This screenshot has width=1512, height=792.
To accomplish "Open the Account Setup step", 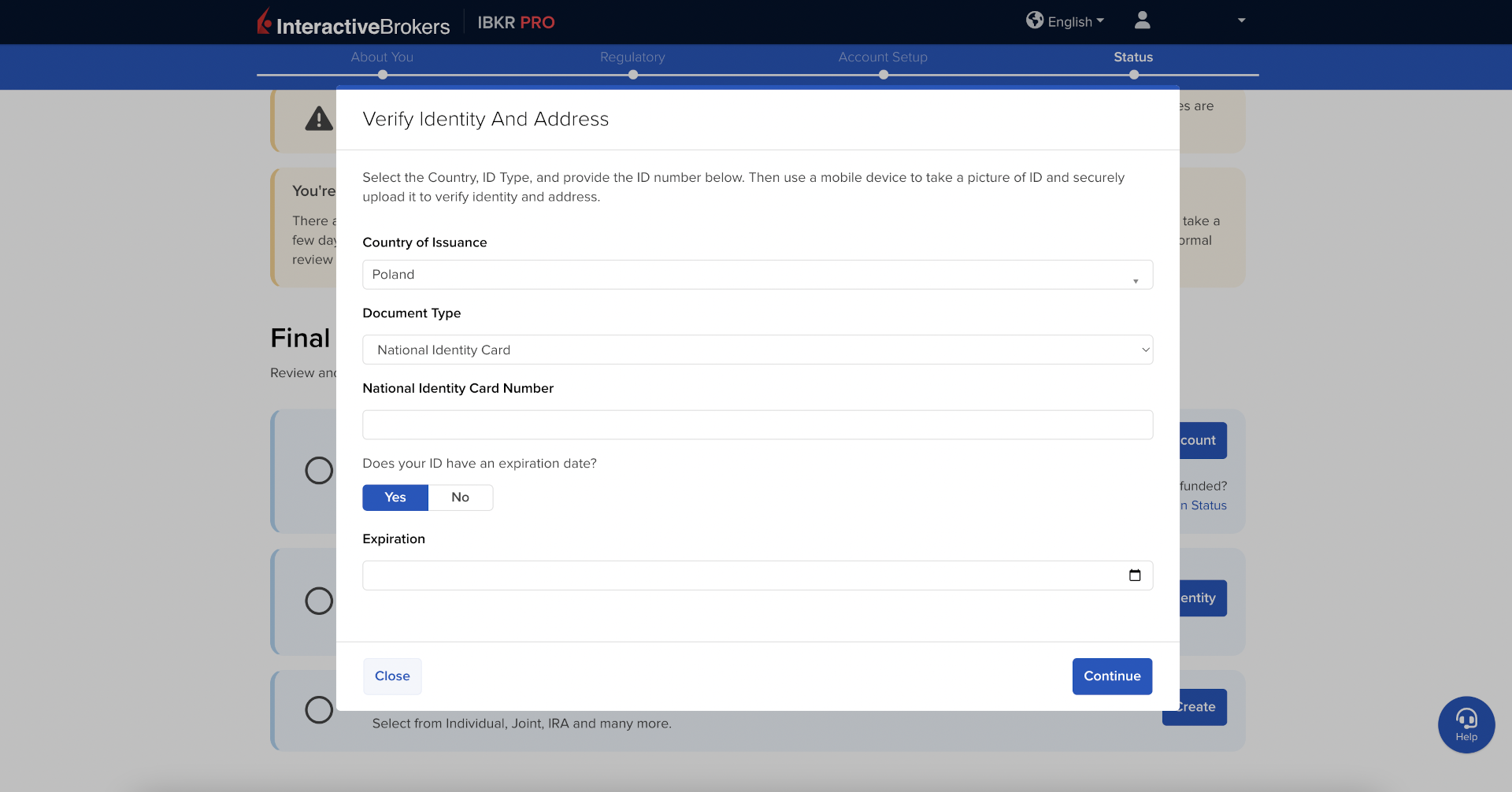I will tap(883, 57).
